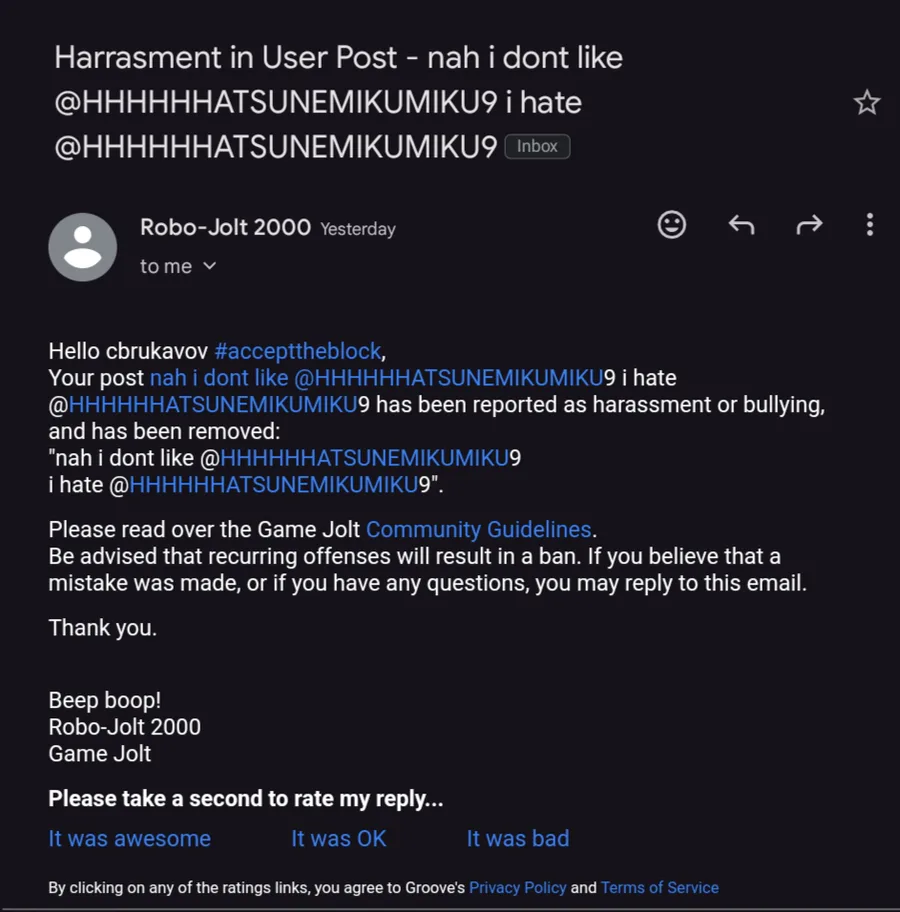Image resolution: width=900 pixels, height=912 pixels.
Task: Star this email message
Action: (x=866, y=102)
